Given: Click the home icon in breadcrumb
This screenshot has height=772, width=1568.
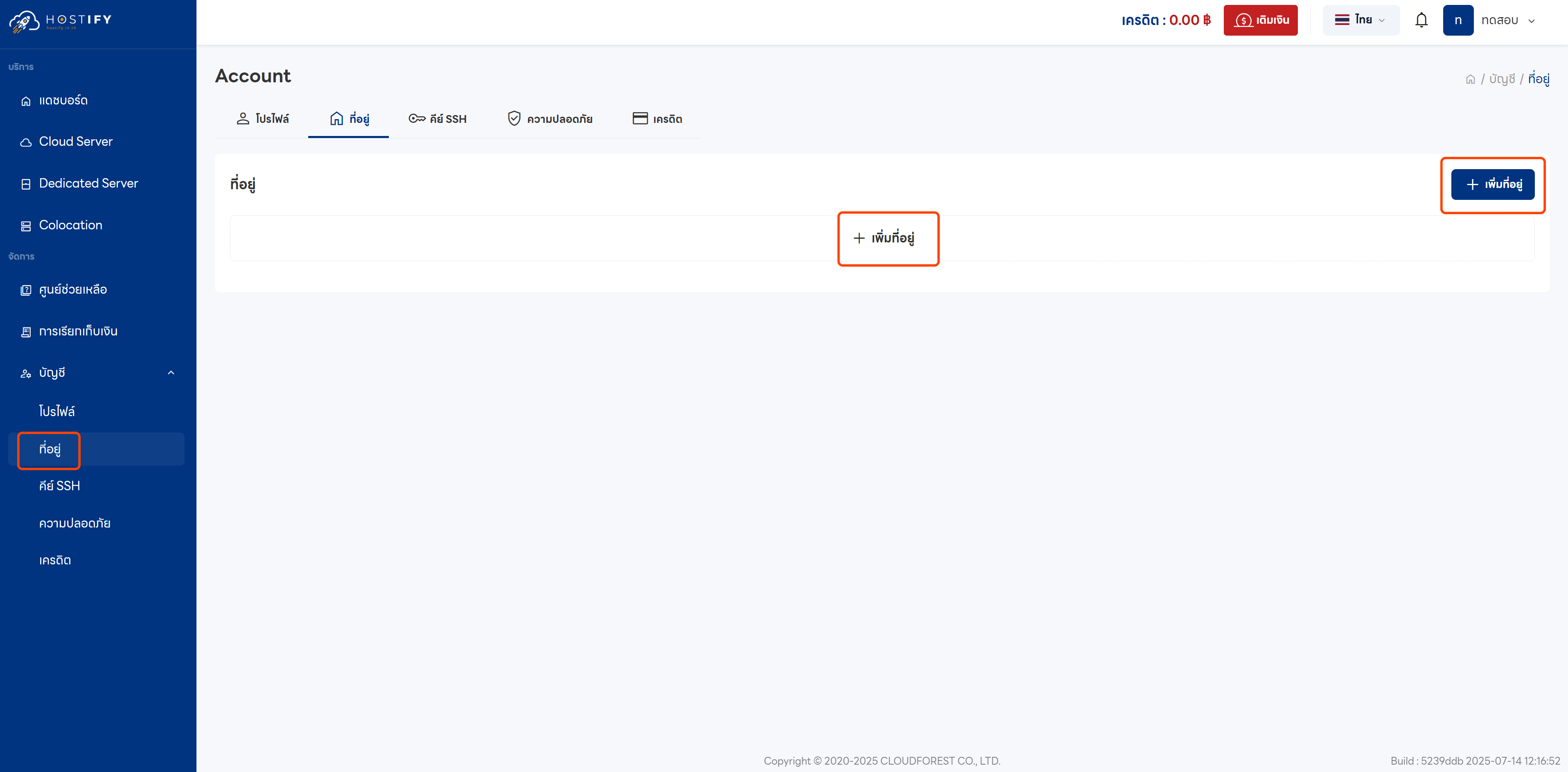Looking at the screenshot, I should coord(1470,79).
